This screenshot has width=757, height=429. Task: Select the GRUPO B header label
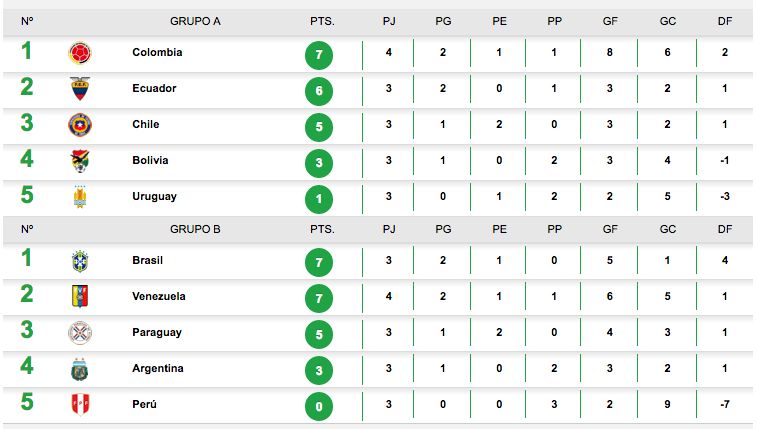pyautogui.click(x=195, y=229)
